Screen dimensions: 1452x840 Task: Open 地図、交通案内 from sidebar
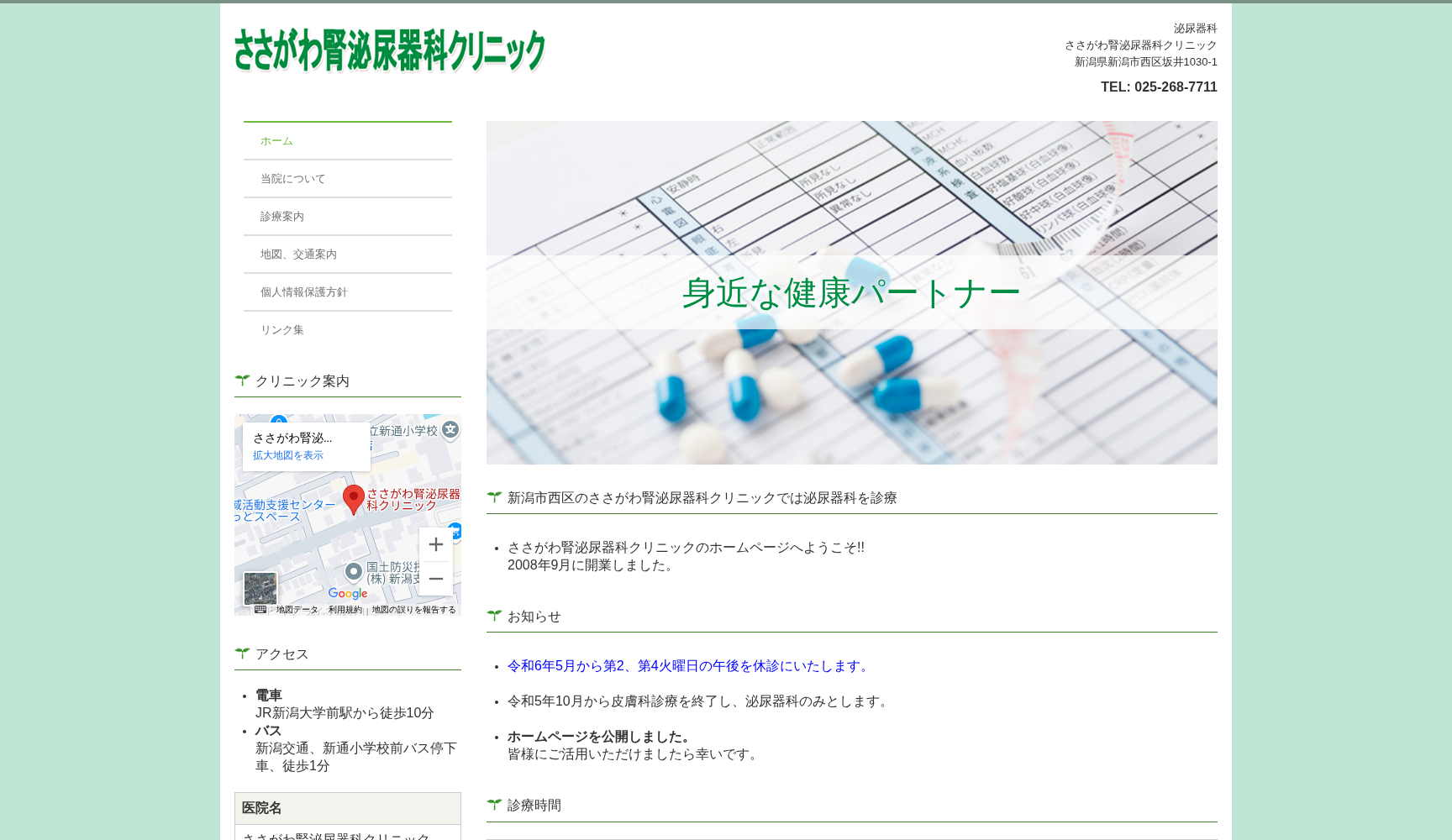click(297, 254)
